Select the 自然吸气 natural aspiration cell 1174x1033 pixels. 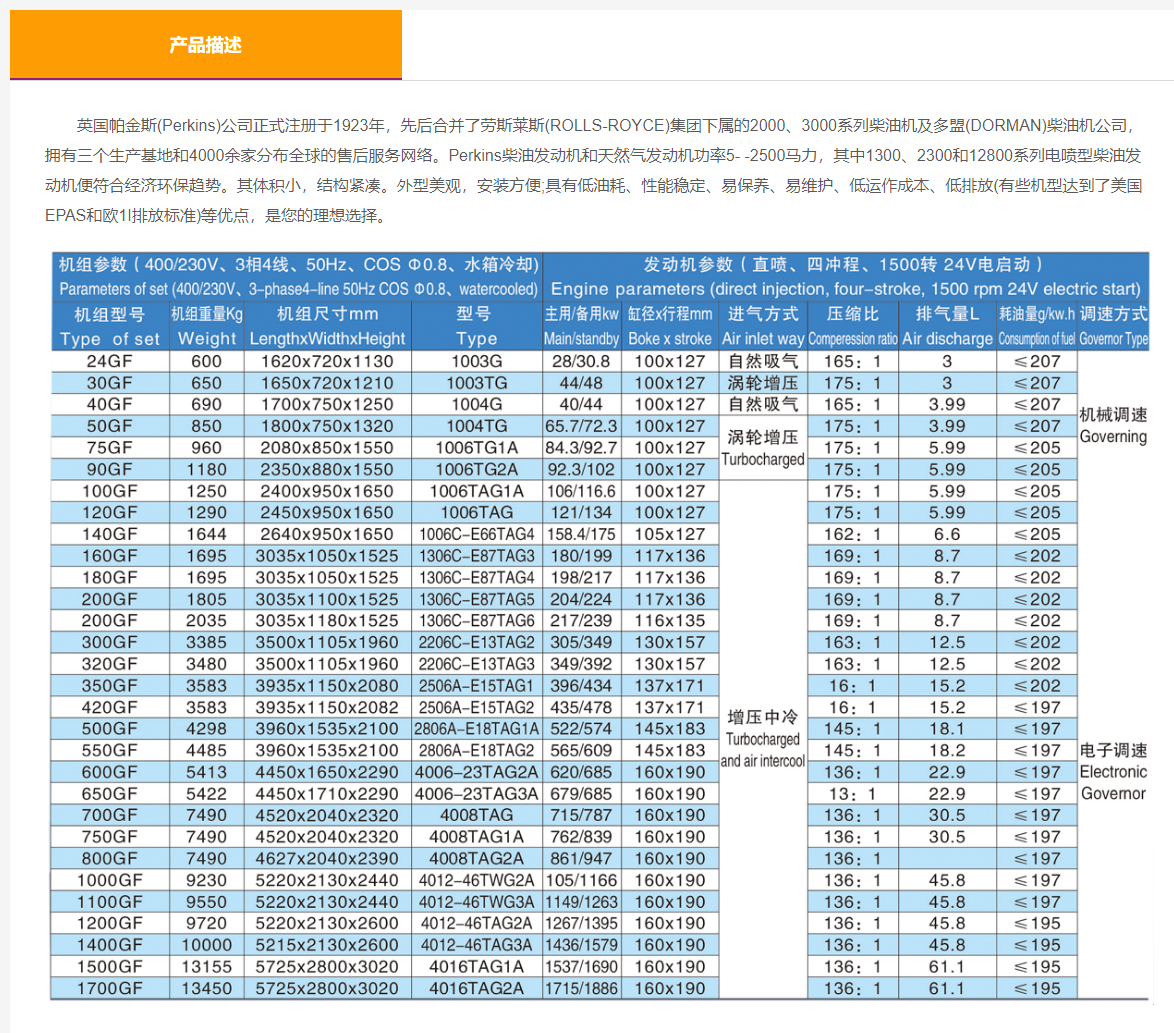(x=763, y=361)
